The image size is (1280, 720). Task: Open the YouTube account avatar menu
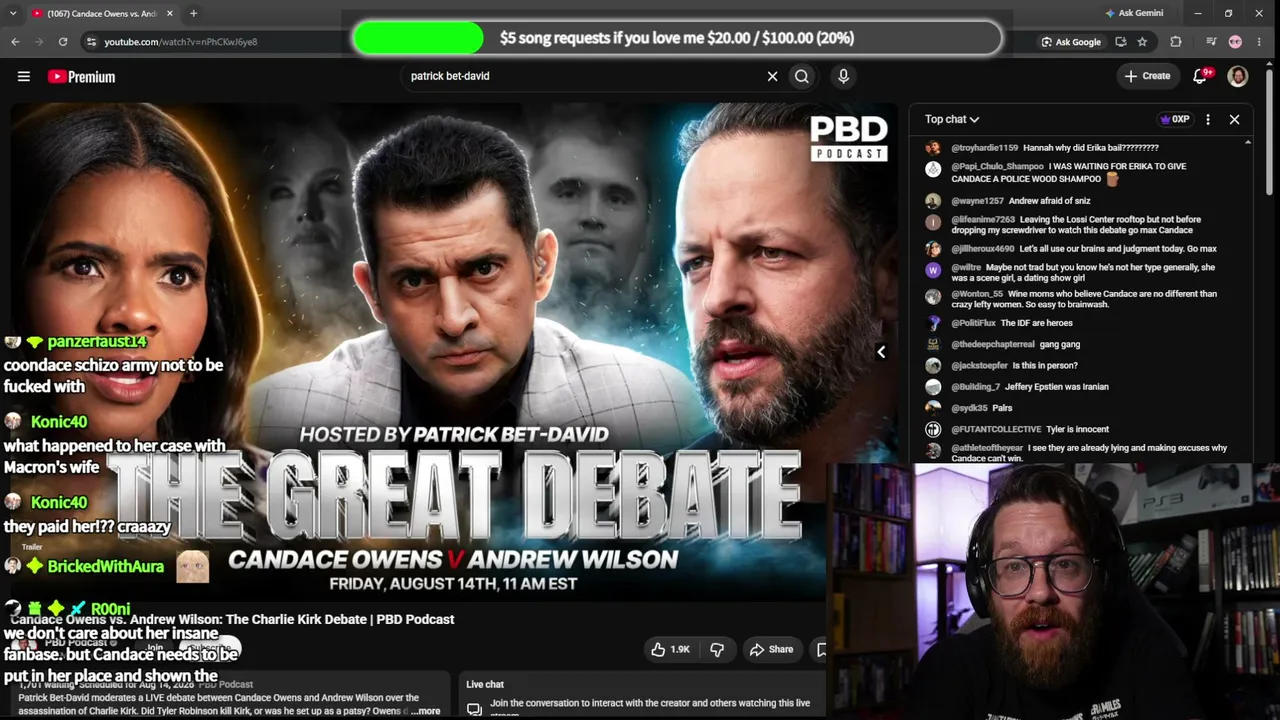pos(1238,76)
